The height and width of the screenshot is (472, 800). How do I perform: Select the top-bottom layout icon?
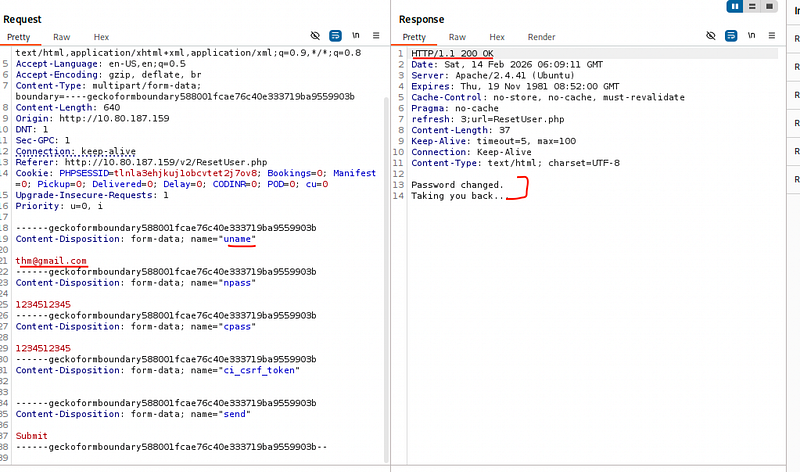tap(752, 6)
